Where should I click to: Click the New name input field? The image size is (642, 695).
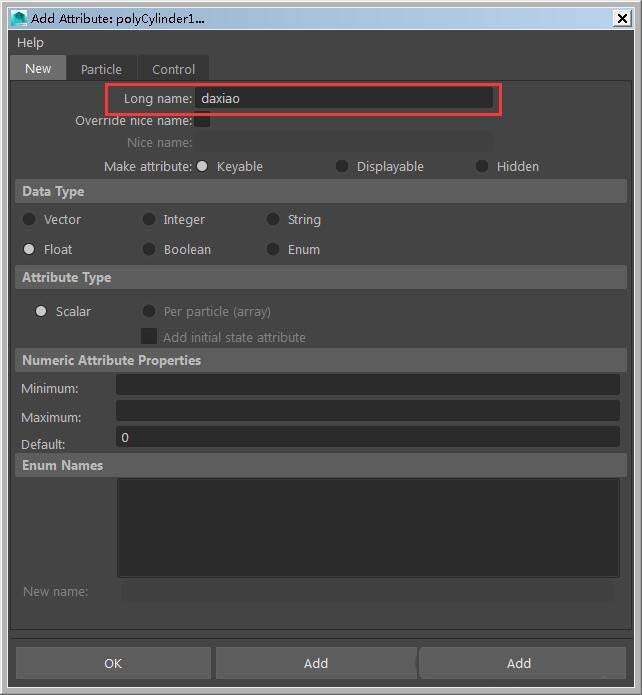point(368,592)
